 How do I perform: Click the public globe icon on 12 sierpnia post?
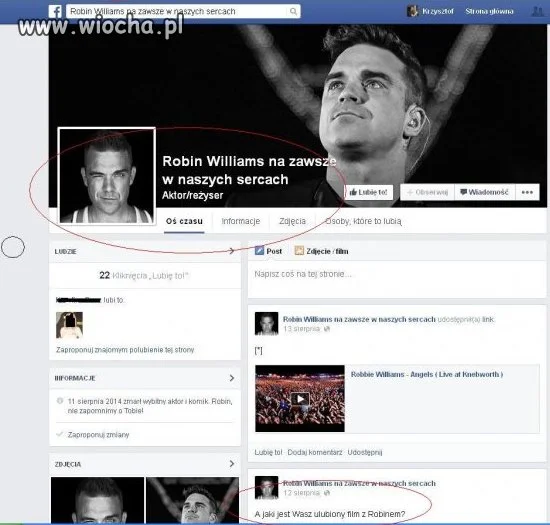click(x=327, y=493)
